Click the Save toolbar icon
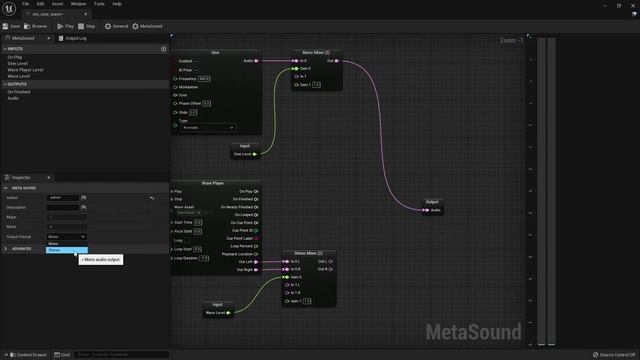The image size is (640, 360). [x=5, y=26]
